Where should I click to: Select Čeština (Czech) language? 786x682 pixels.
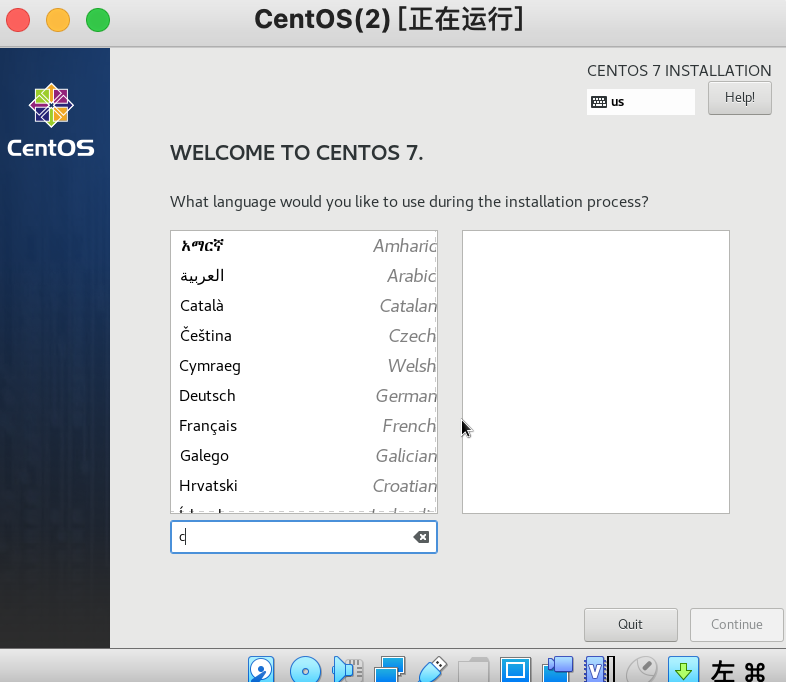(x=304, y=336)
